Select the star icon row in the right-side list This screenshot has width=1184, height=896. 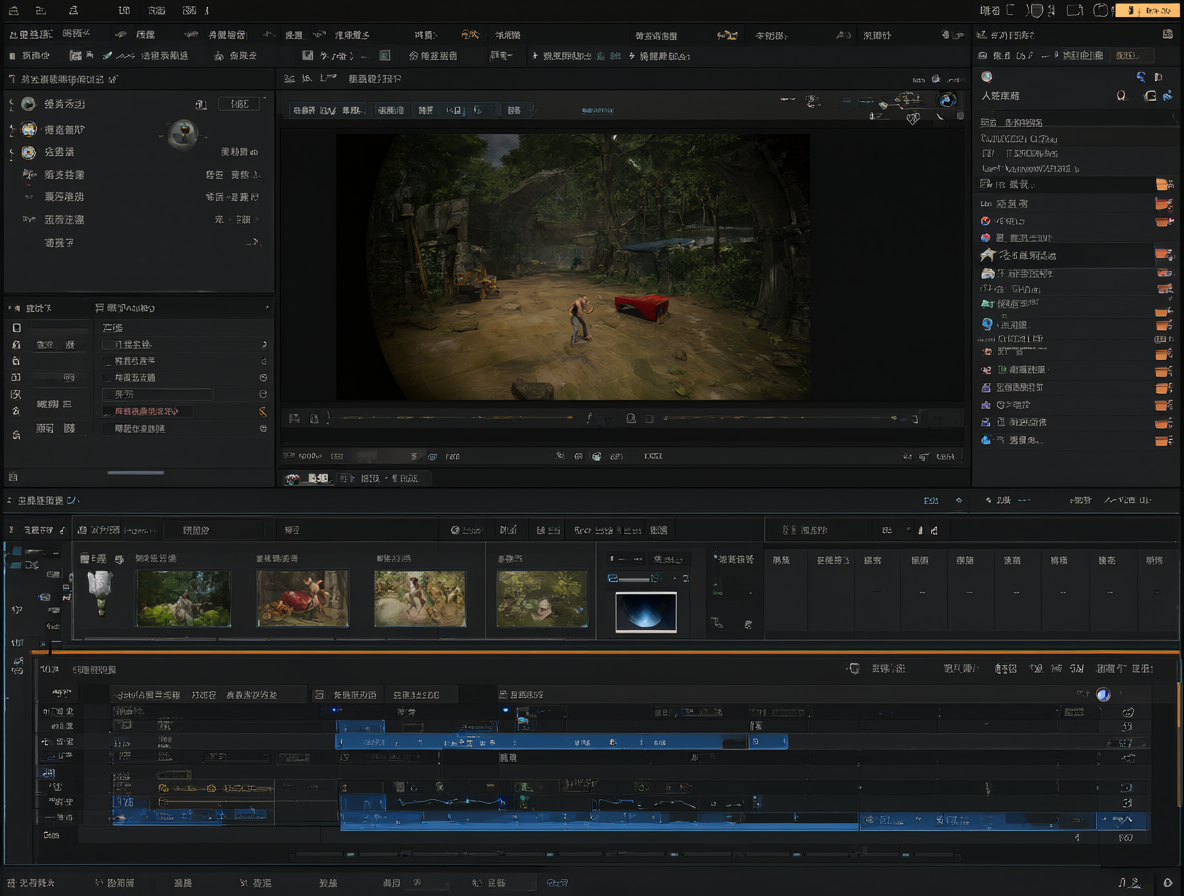(1075, 255)
